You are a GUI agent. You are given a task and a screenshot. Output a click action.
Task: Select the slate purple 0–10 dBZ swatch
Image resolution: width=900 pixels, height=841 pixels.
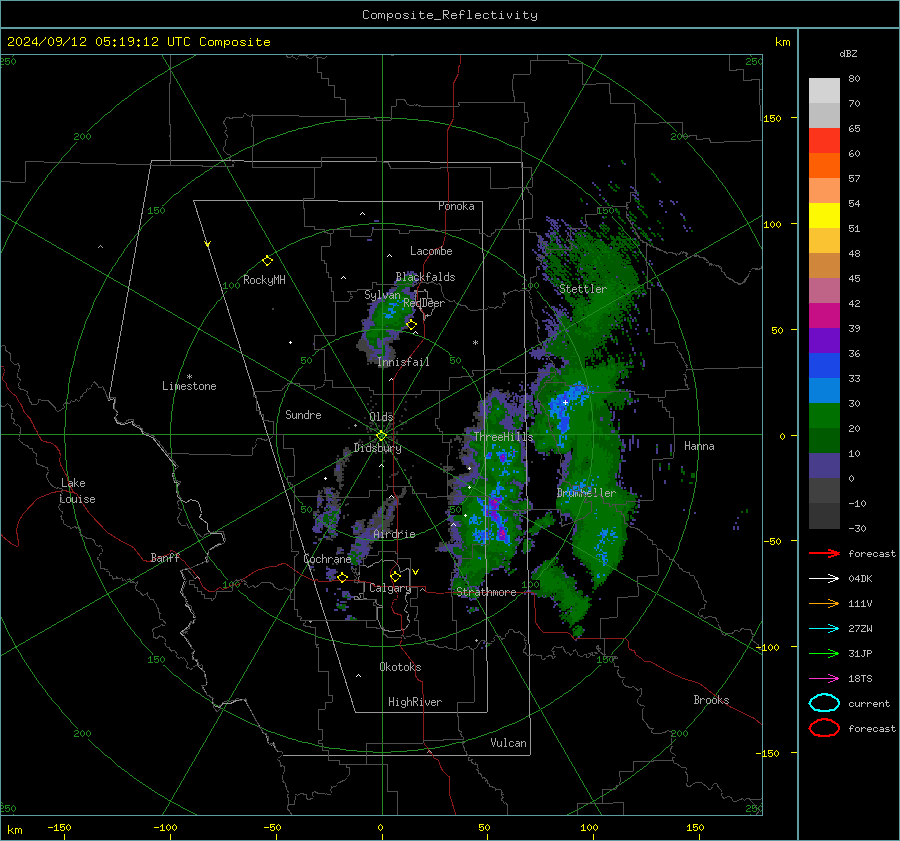tap(824, 466)
